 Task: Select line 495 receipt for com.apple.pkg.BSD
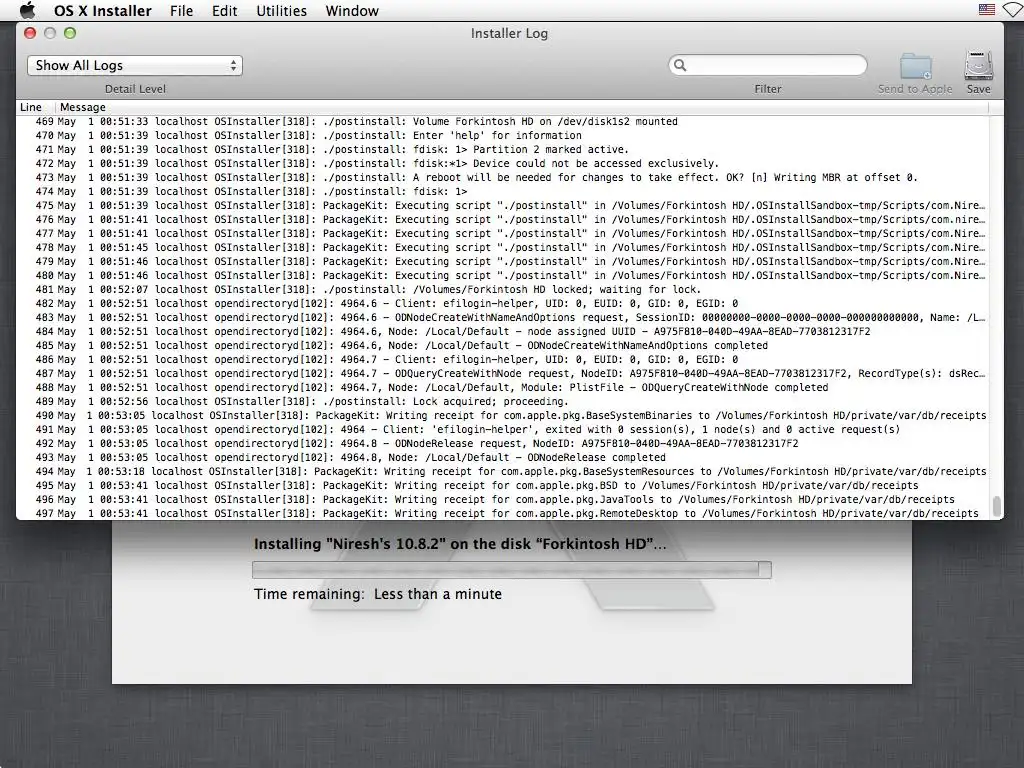click(503, 486)
